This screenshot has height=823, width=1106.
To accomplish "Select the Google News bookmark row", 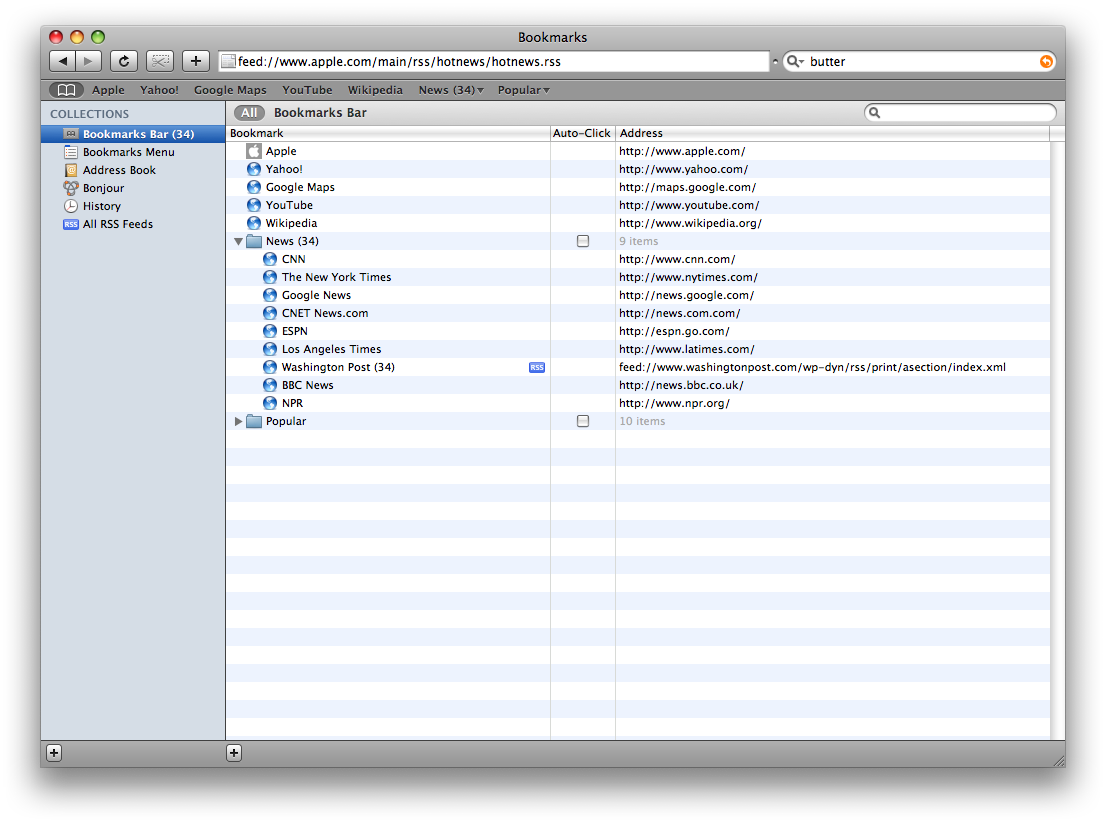I will point(638,295).
